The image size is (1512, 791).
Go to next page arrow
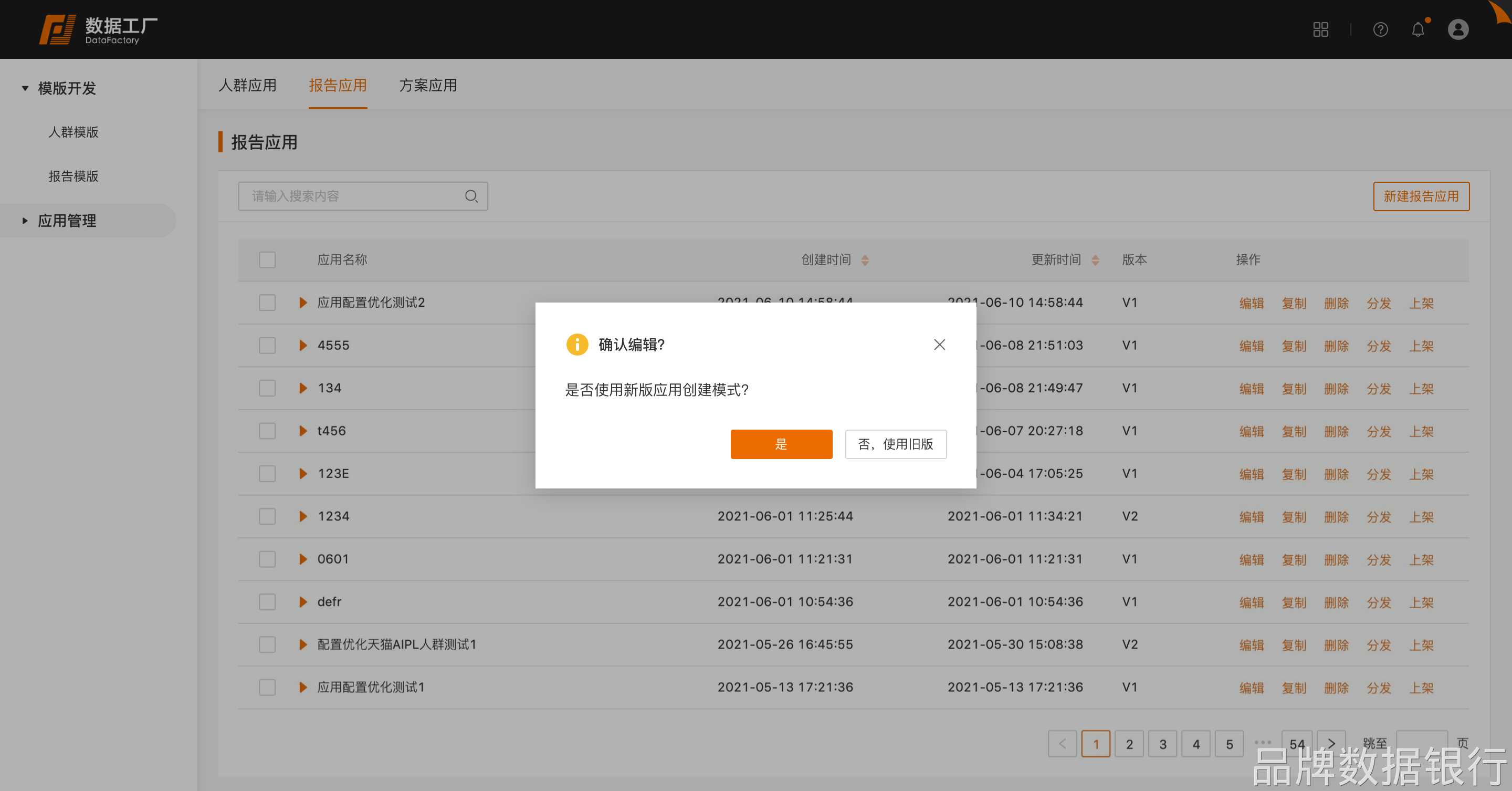[x=1331, y=743]
